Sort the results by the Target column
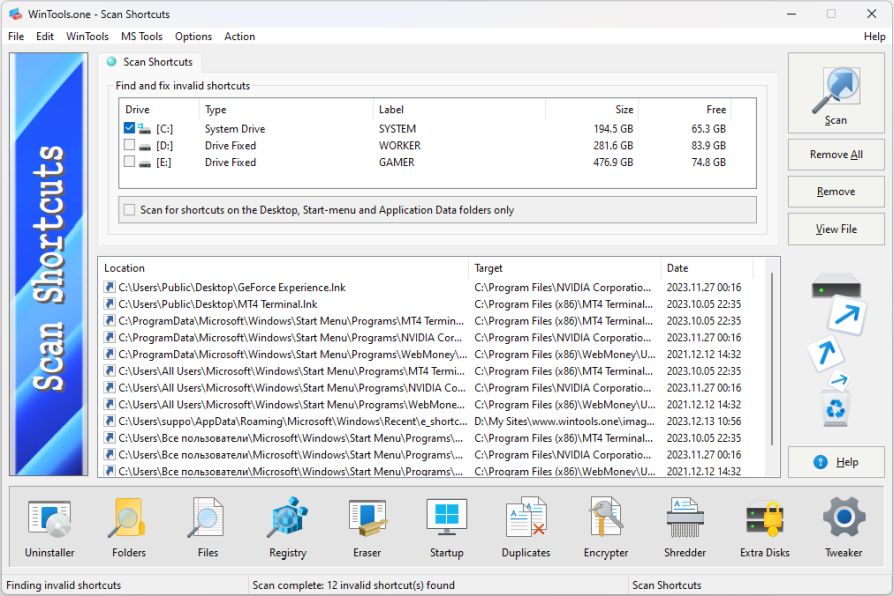This screenshot has width=894, height=596. coord(565,268)
